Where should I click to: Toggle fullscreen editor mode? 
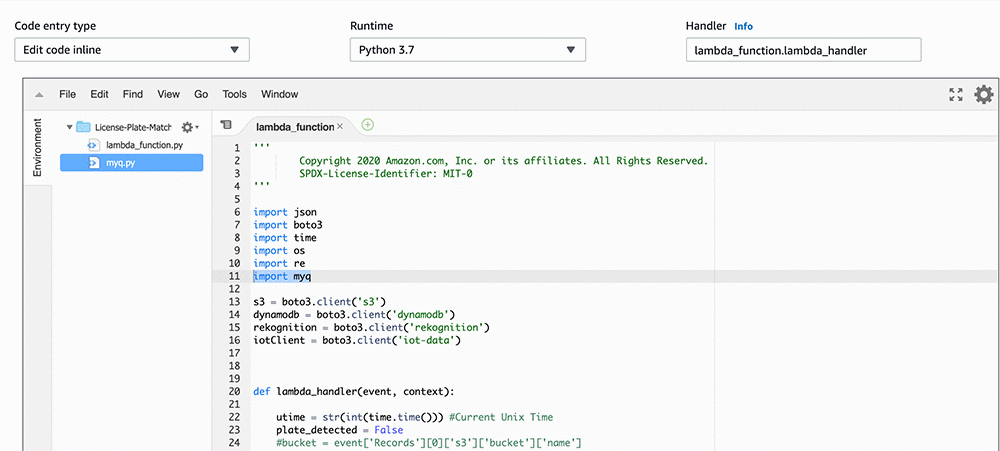955,94
